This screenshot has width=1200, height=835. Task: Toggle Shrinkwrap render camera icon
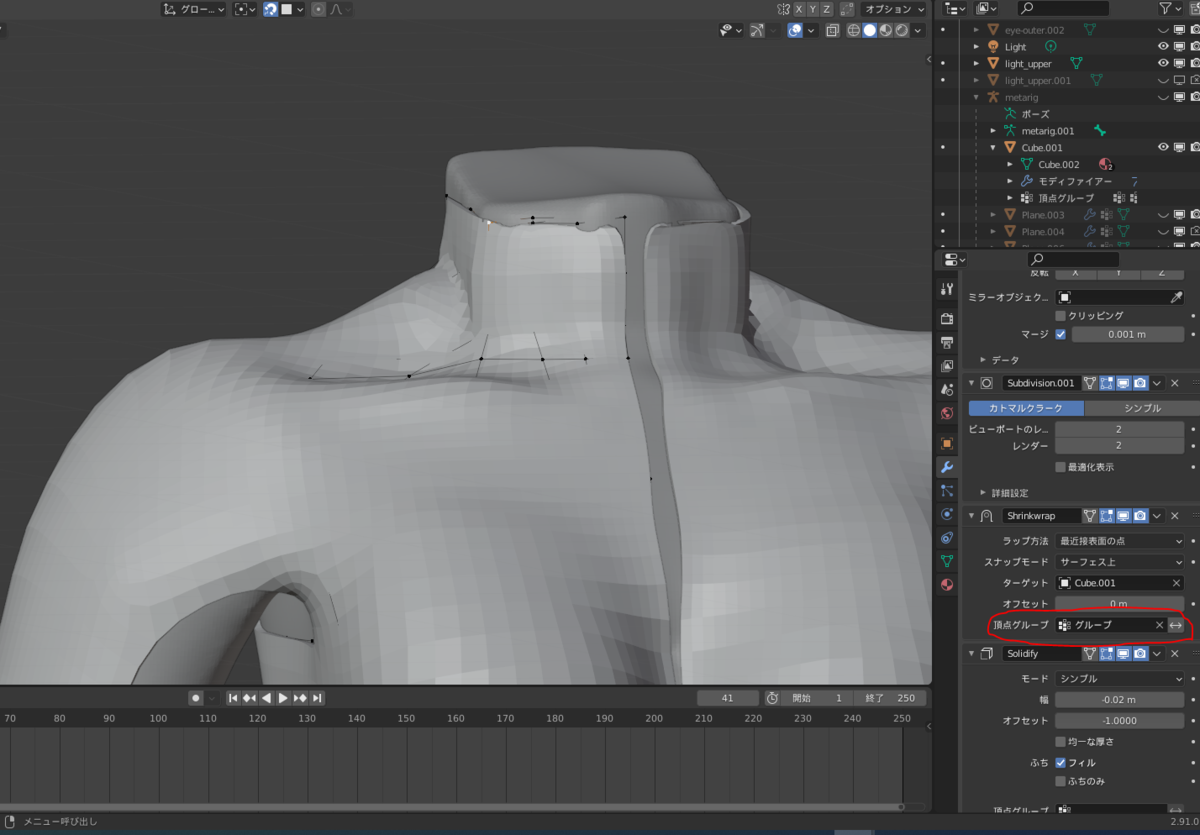click(x=1140, y=516)
